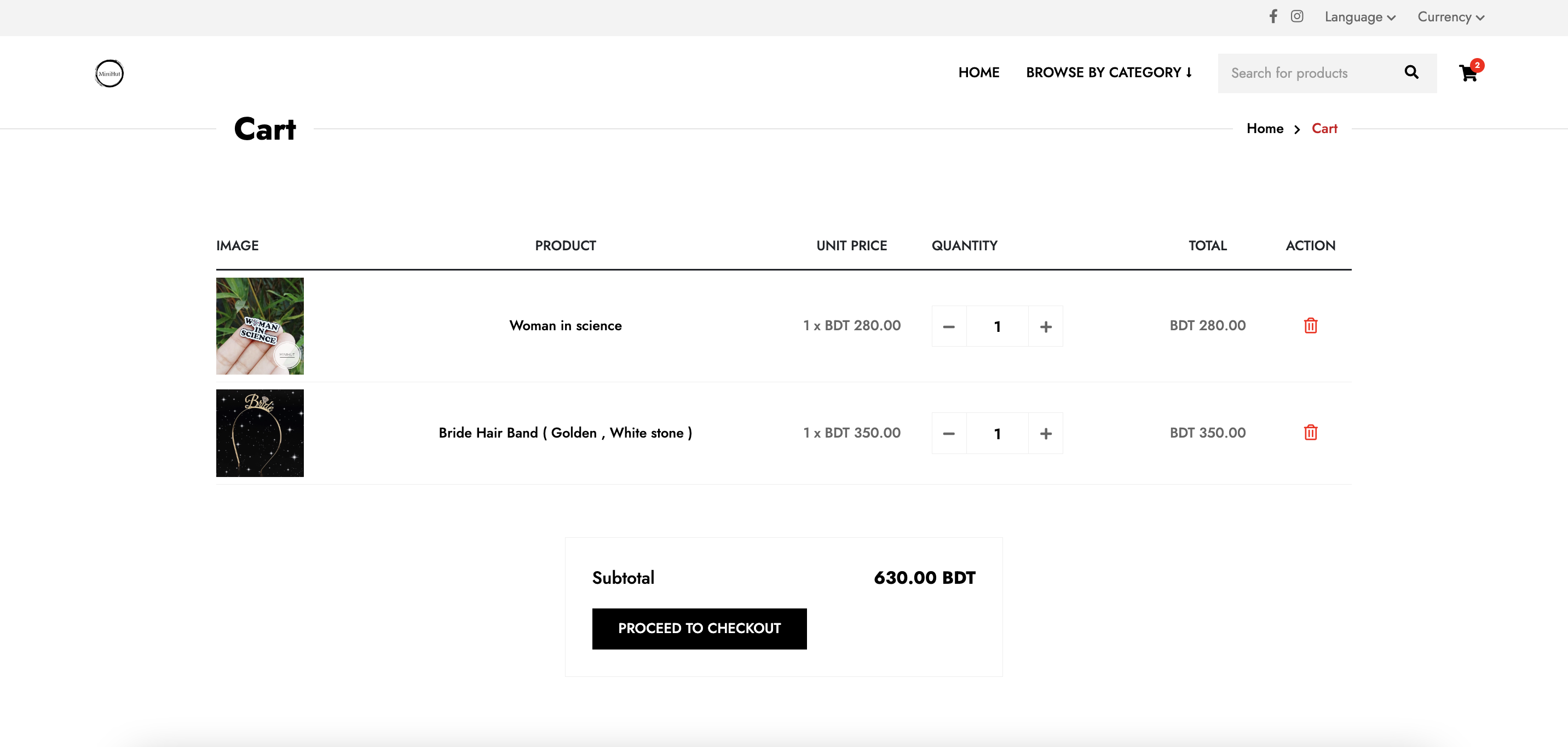Image resolution: width=1568 pixels, height=747 pixels.
Task: Click the search magnifier icon
Action: click(x=1411, y=72)
